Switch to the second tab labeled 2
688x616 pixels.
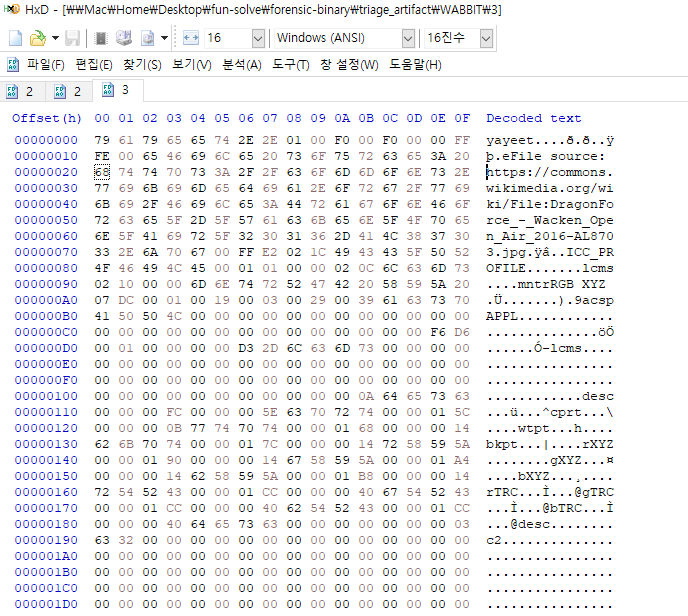click(68, 91)
